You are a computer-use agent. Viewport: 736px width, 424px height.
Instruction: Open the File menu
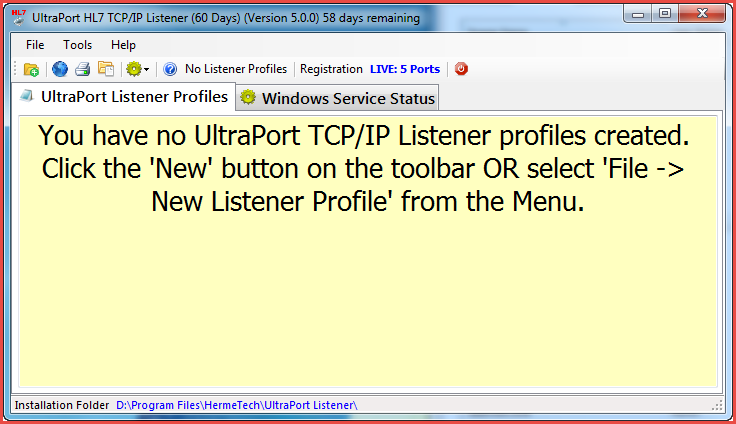35,45
